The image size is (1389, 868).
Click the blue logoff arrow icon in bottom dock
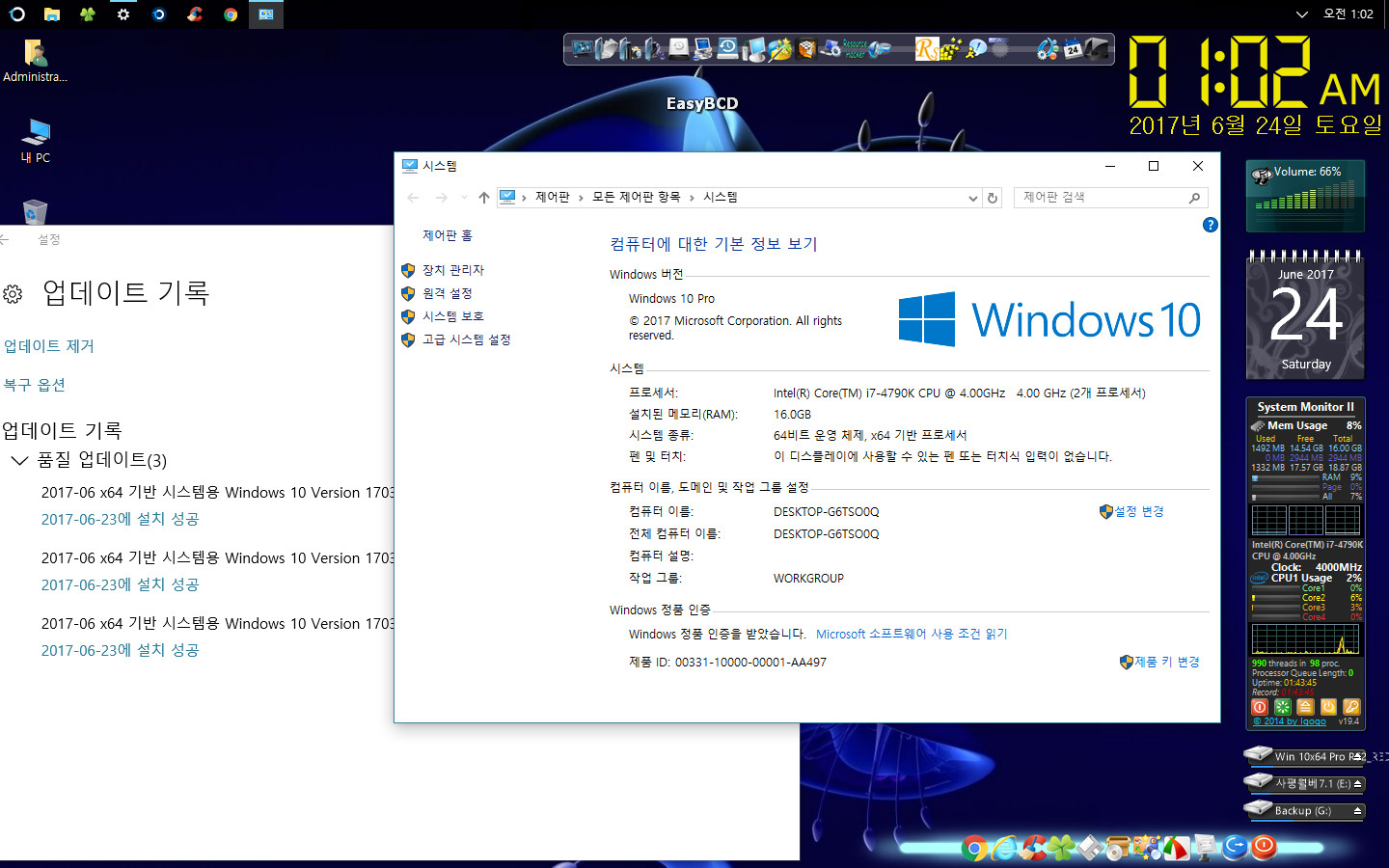(1235, 848)
